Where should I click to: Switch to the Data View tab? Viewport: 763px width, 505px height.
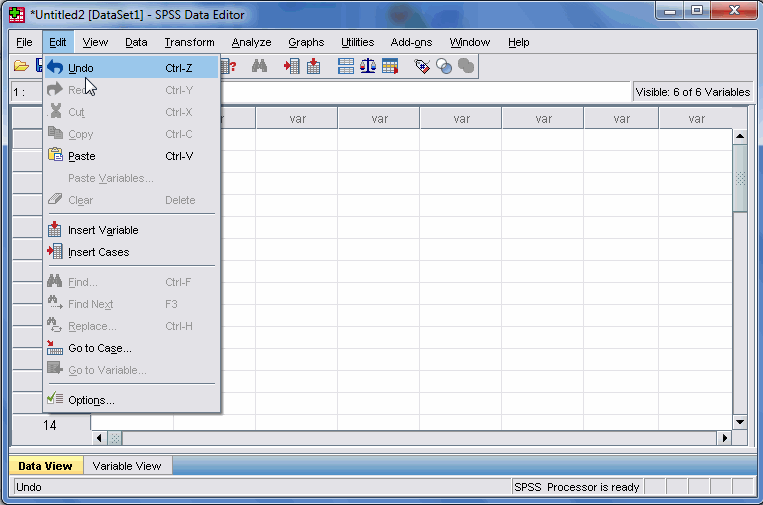[46, 466]
